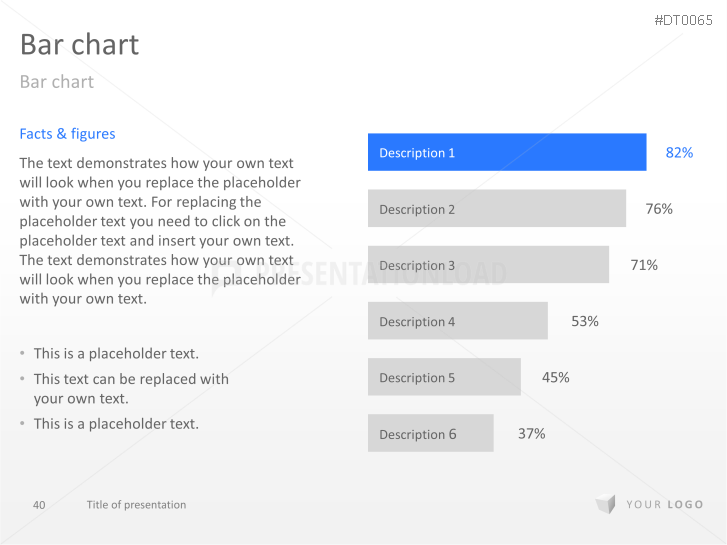This screenshot has height=545, width=727.
Task: Select the 45% value label
Action: point(556,377)
